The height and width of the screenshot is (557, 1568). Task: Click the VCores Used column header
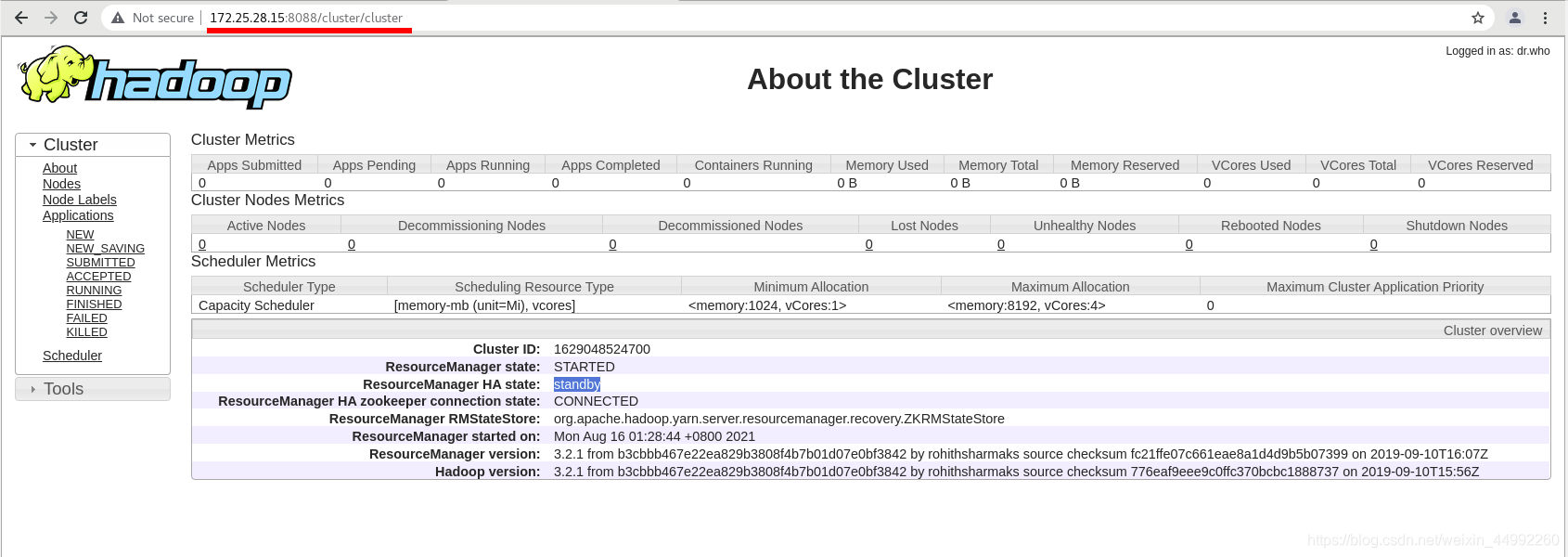point(1251,165)
